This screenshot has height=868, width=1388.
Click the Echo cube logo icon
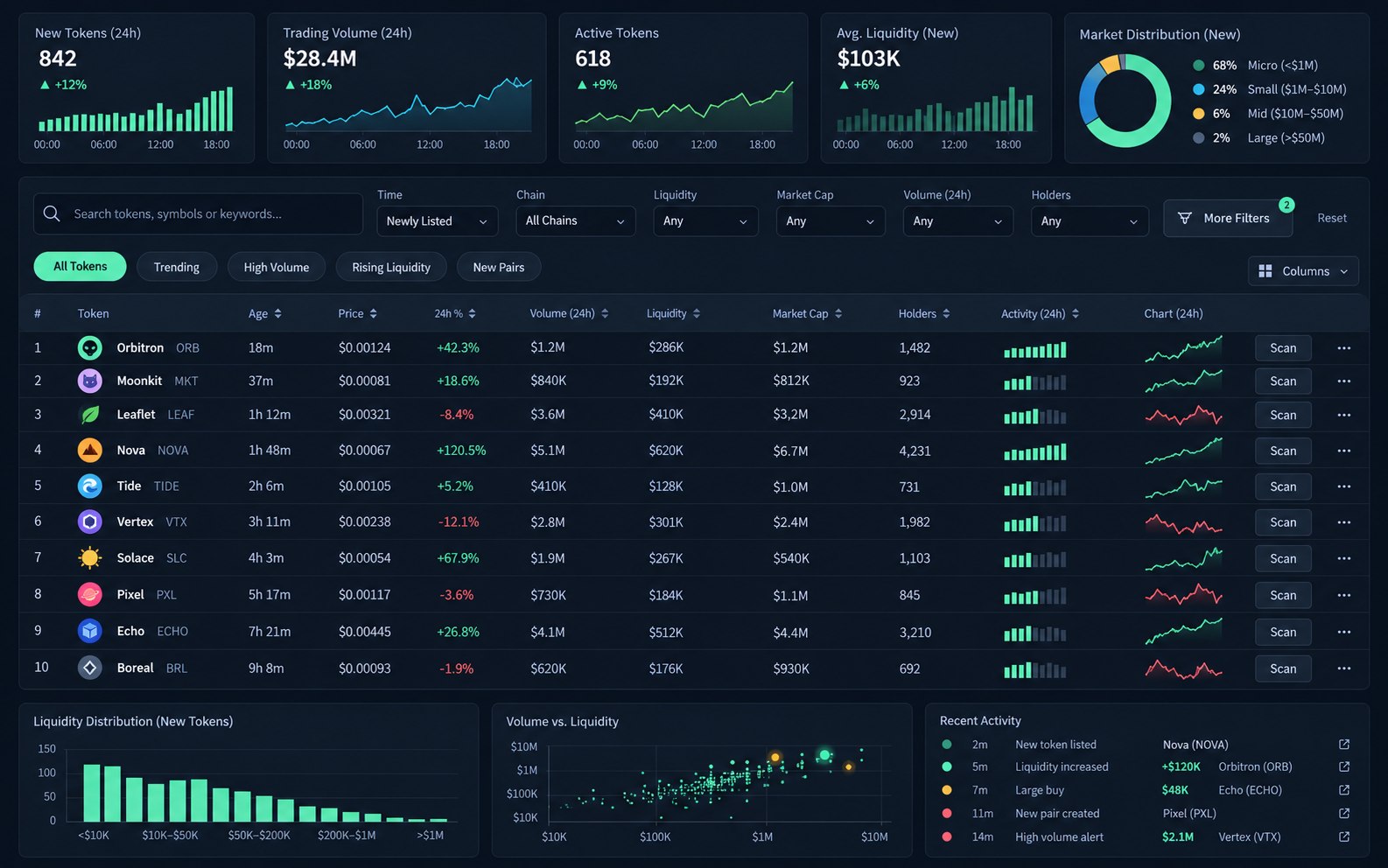tap(90, 631)
